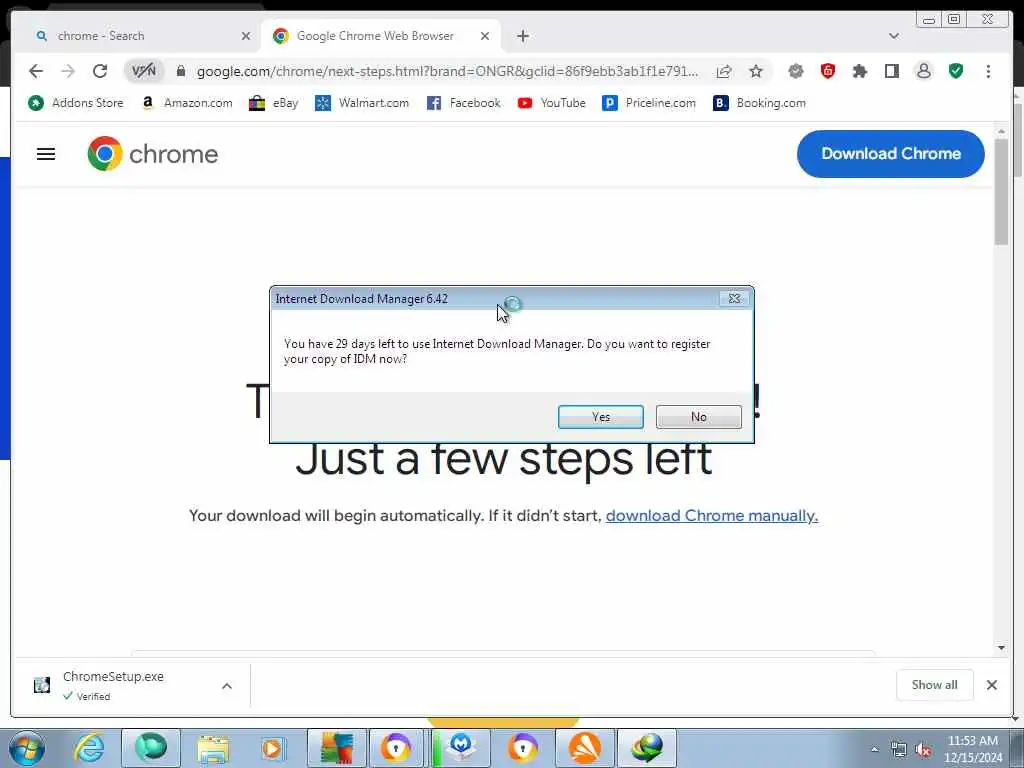Click the scrollbar up arrow
1024x768 pixels.
[x=1001, y=131]
